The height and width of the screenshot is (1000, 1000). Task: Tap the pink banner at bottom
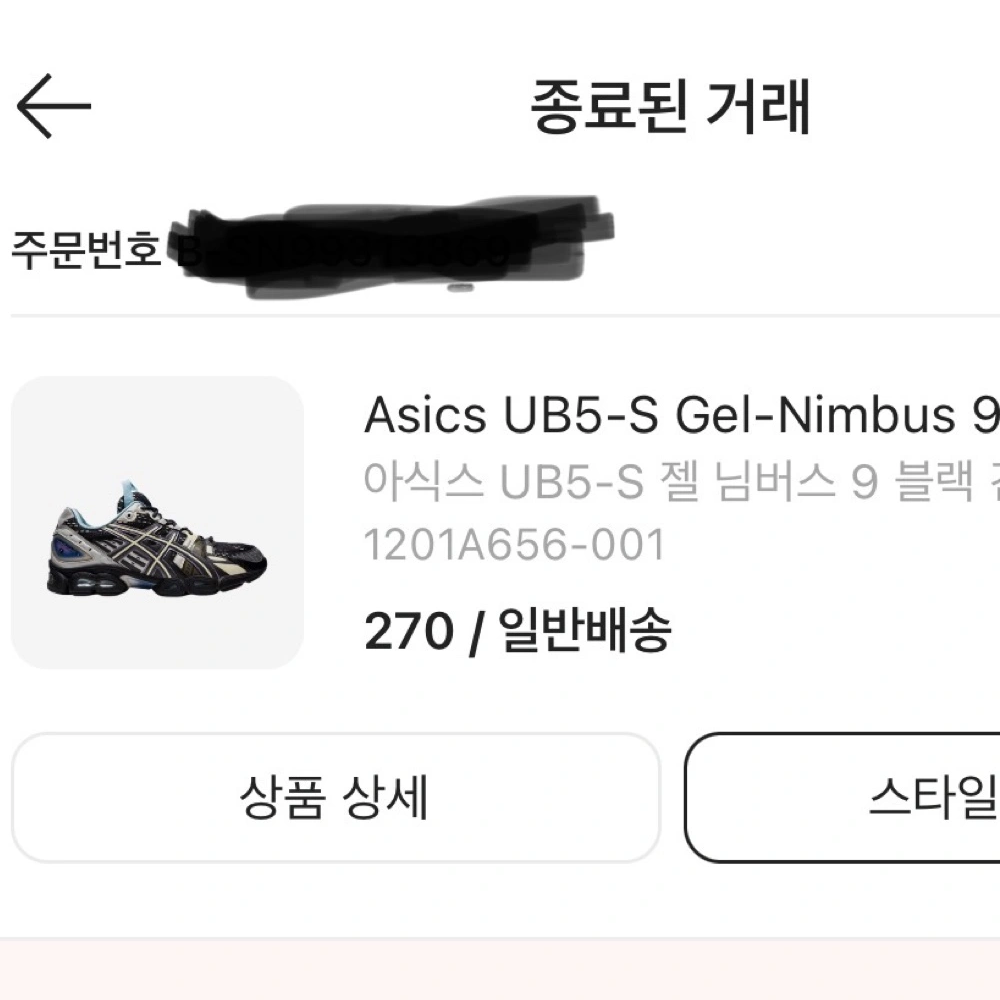click(500, 970)
